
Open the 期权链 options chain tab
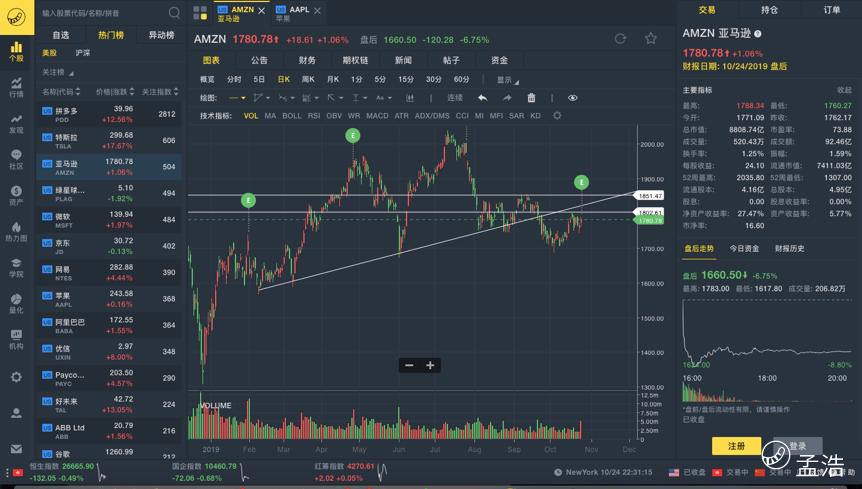(355, 60)
